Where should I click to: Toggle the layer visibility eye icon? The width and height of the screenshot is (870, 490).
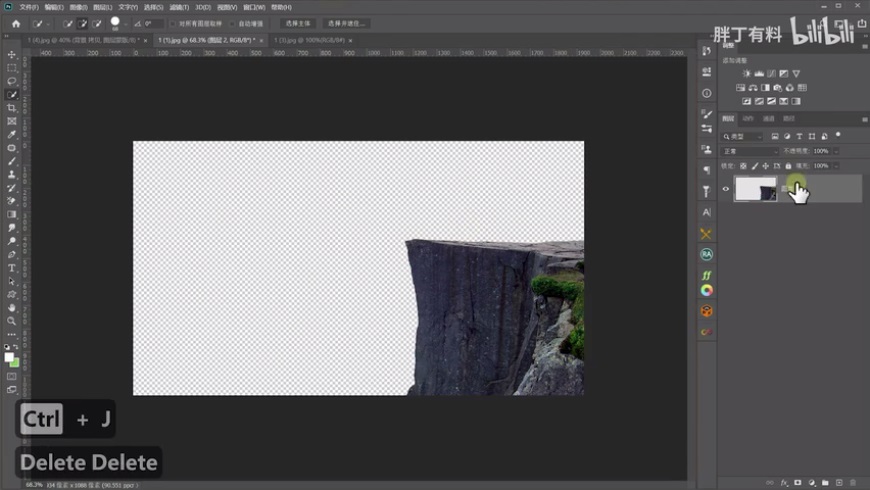[x=727, y=188]
